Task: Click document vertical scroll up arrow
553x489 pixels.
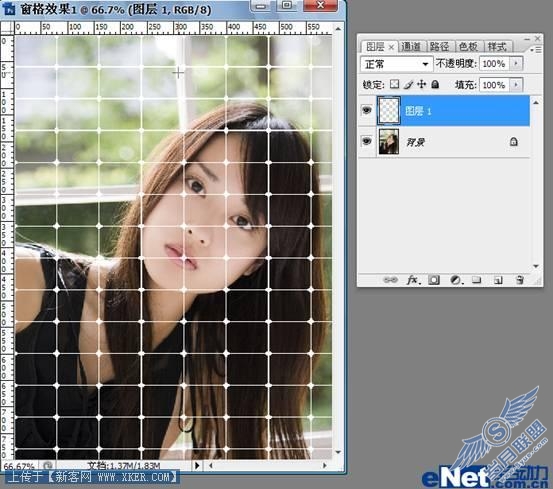Action: point(338,28)
